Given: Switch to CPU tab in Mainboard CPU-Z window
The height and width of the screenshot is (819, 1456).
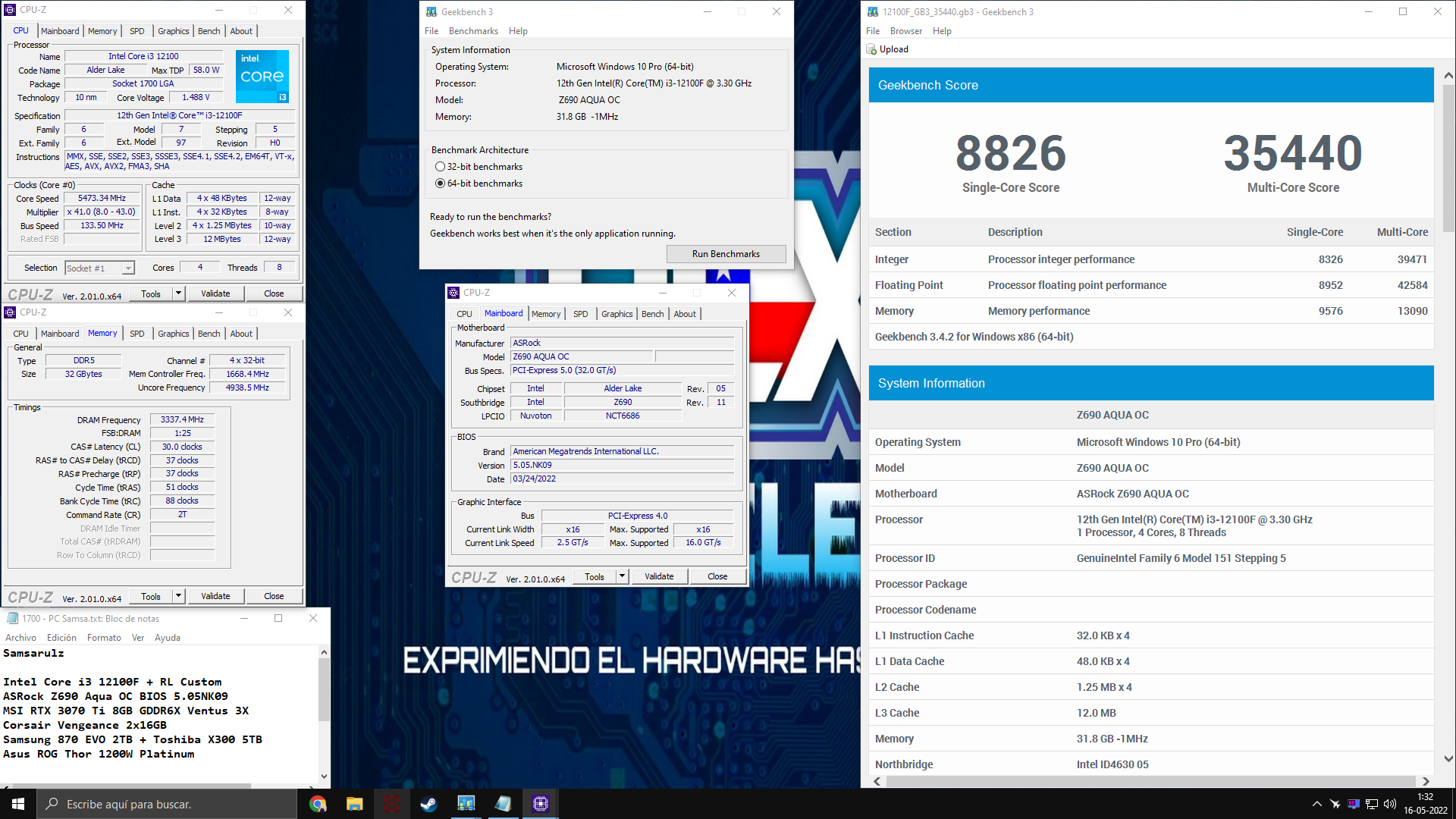Looking at the screenshot, I should click(x=464, y=314).
